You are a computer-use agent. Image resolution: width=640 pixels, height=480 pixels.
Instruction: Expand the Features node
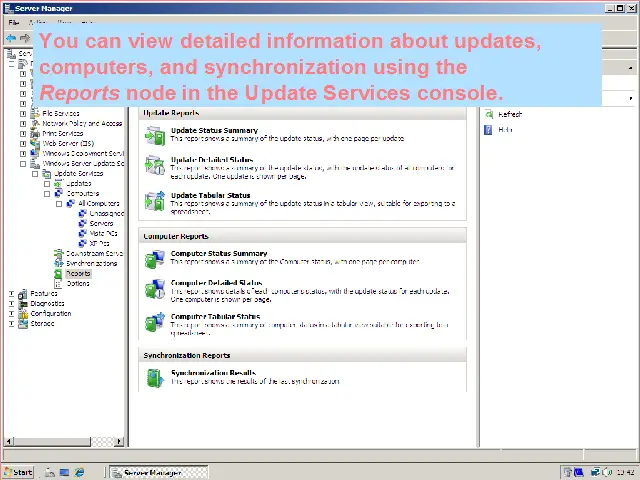[x=11, y=294]
